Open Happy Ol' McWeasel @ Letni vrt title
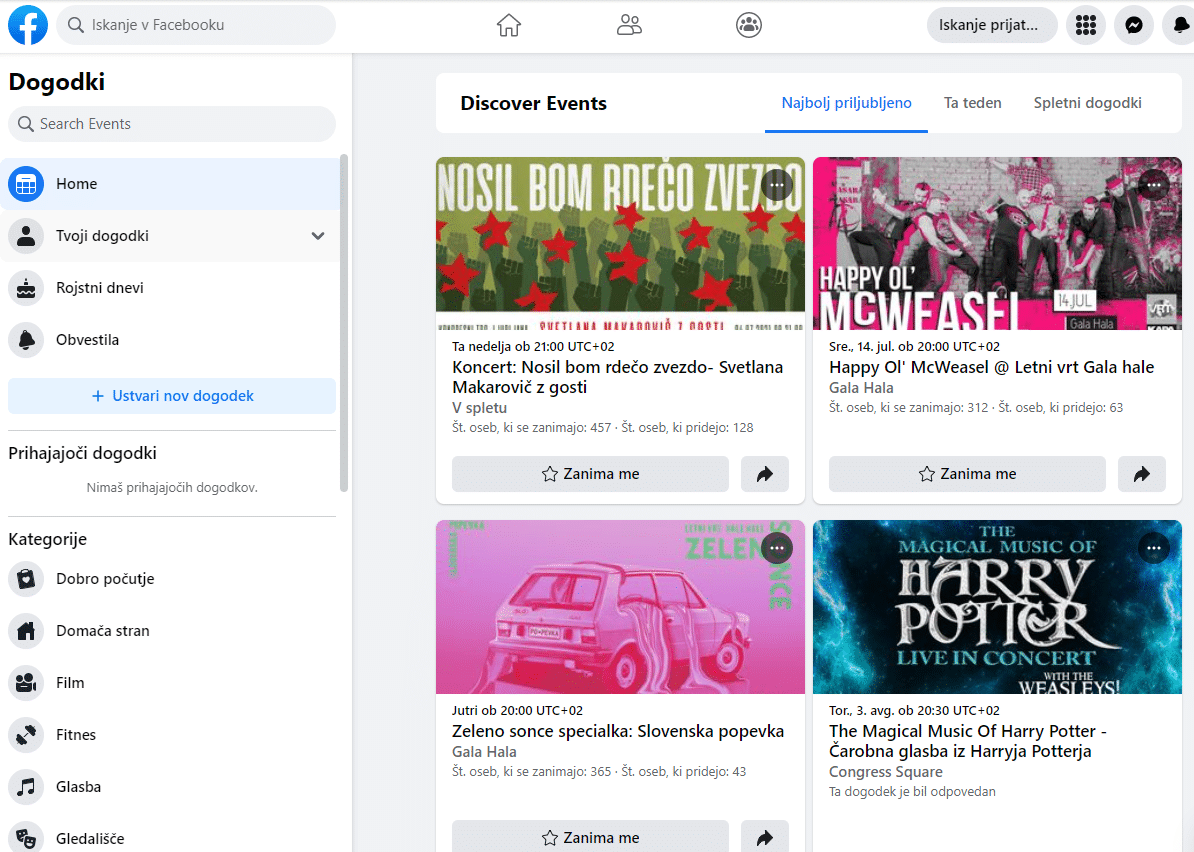 pyautogui.click(x=991, y=367)
